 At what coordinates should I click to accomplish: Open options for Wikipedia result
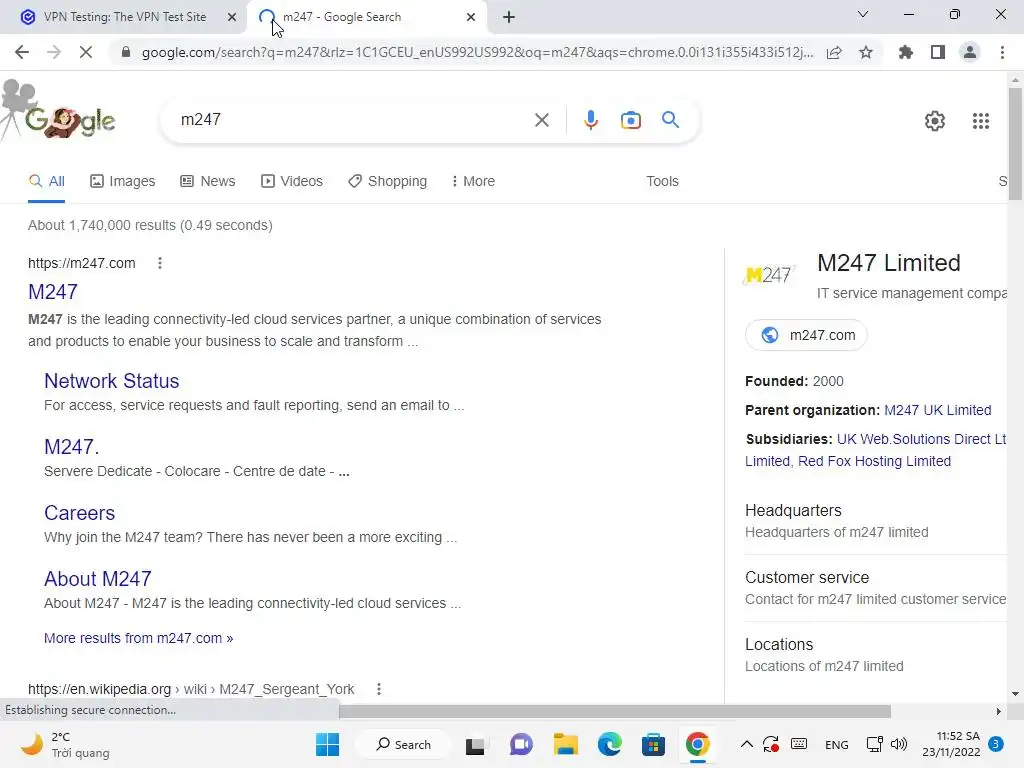[379, 689]
